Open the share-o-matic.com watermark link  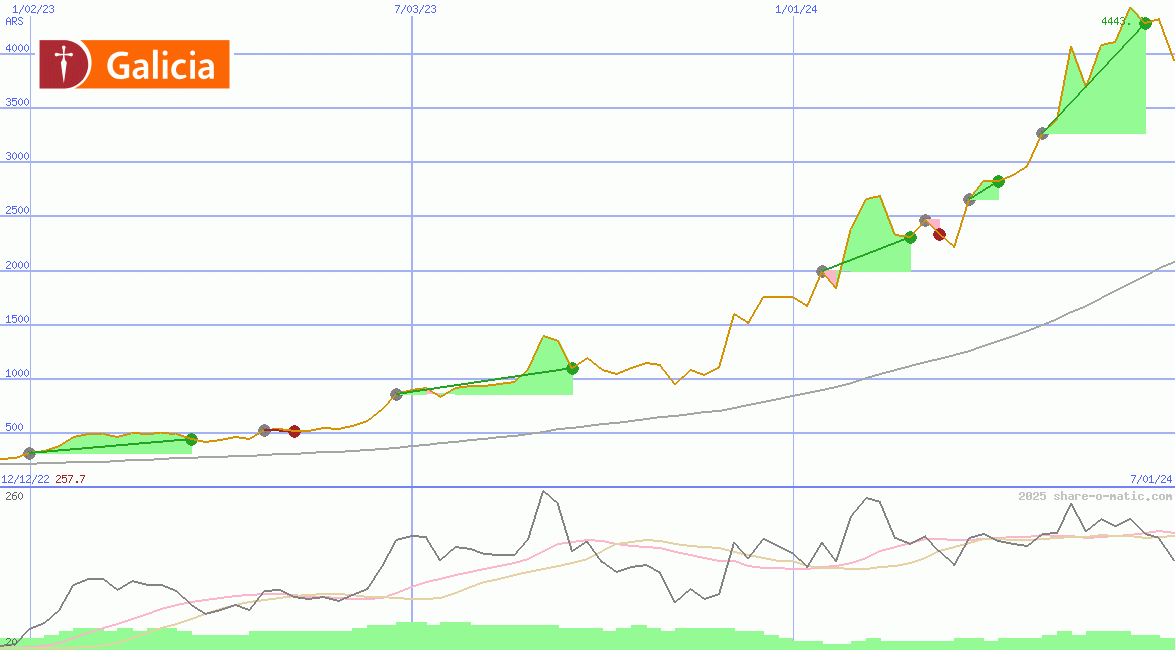click(x=1095, y=496)
